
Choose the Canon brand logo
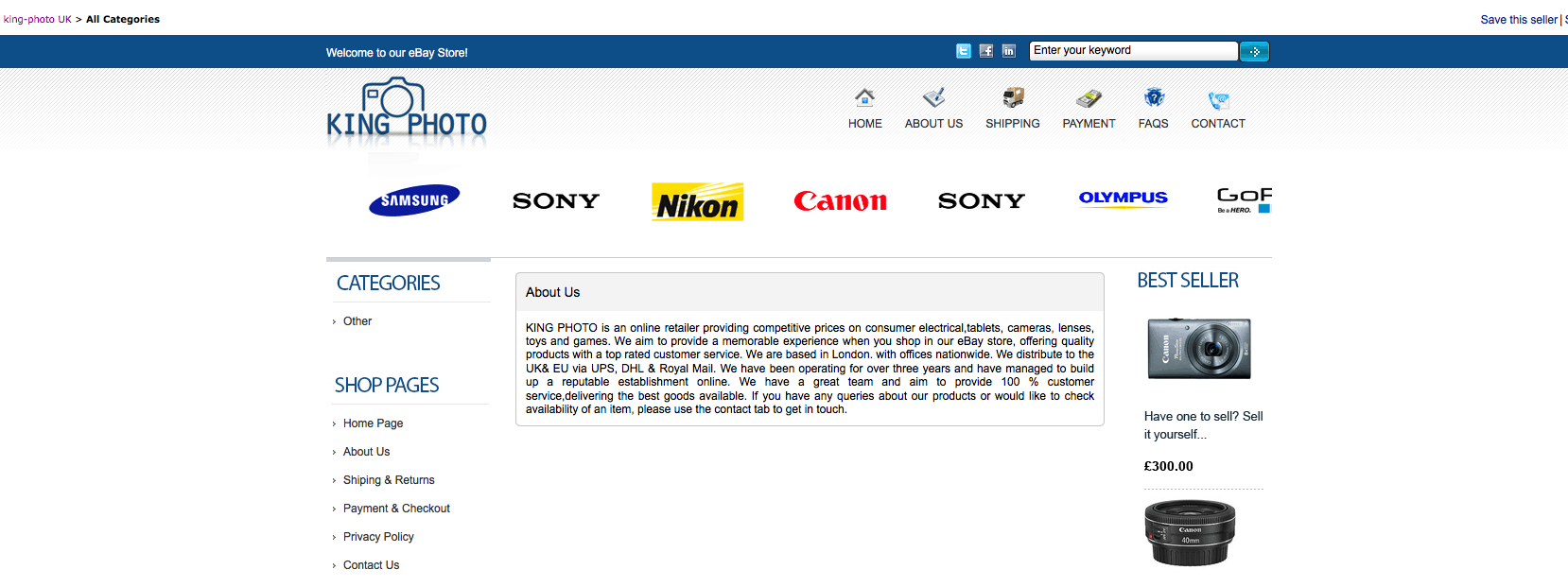point(840,201)
